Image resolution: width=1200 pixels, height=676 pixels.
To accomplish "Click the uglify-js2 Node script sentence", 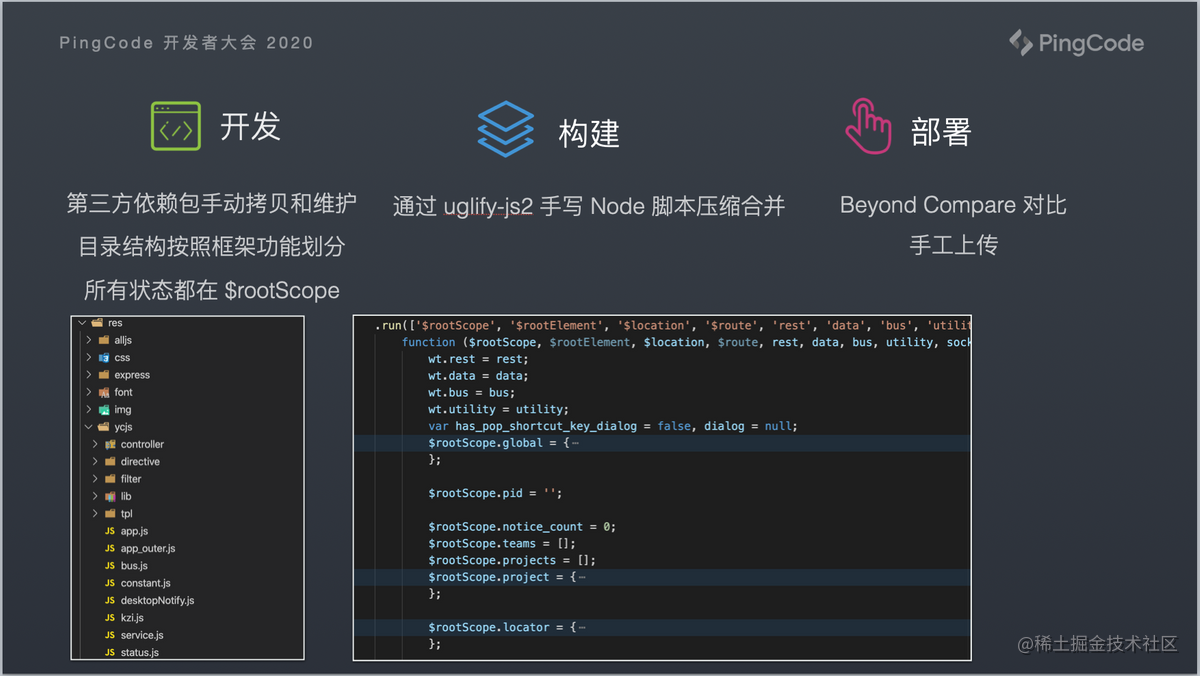I will (x=589, y=206).
